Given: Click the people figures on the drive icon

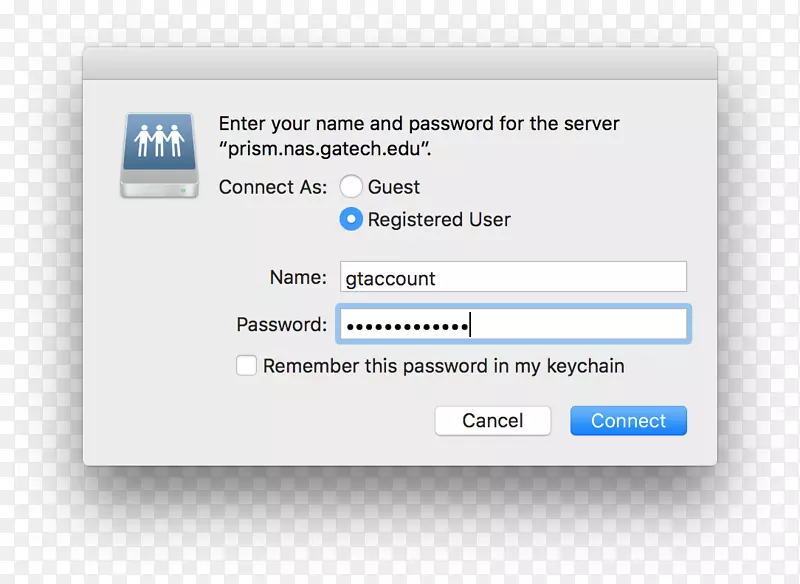Looking at the screenshot, I should [159, 140].
